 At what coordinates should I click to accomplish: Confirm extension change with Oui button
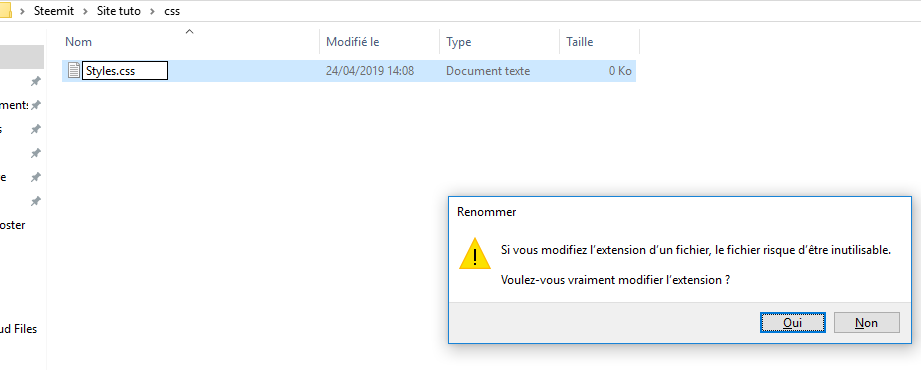[792, 322]
